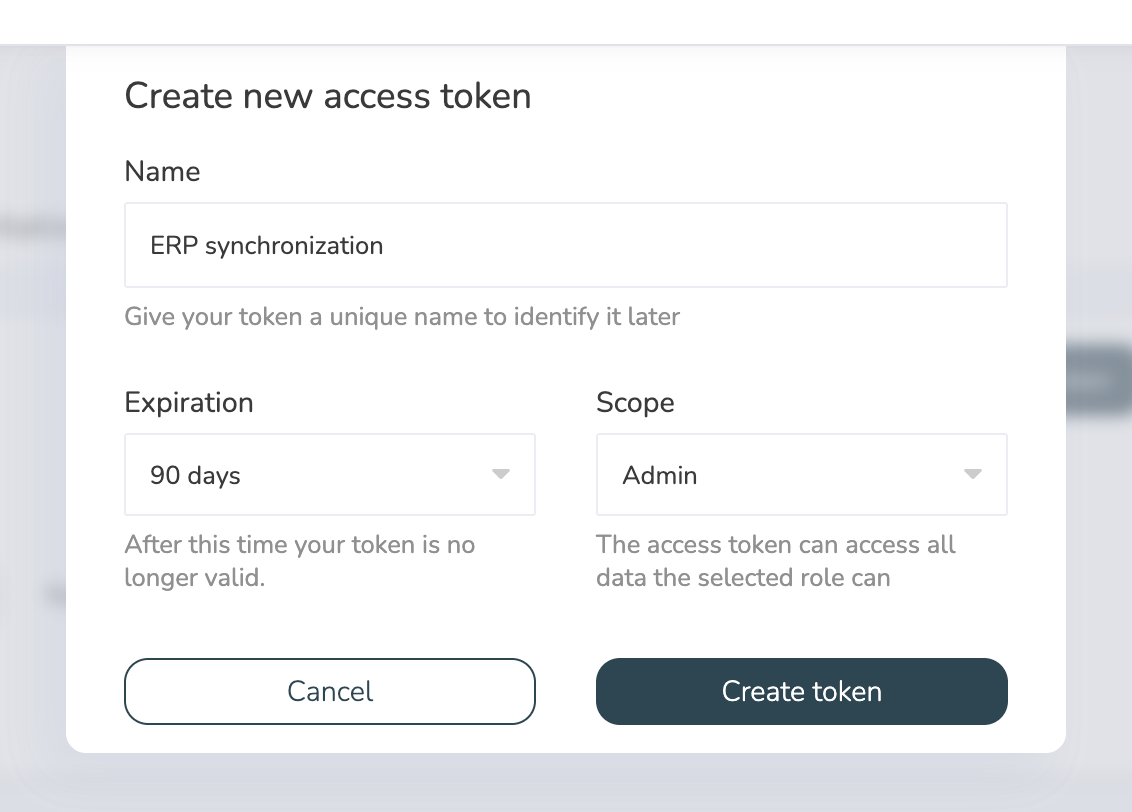Click the Scope label text
Image resolution: width=1132 pixels, height=812 pixels.
tap(635, 402)
